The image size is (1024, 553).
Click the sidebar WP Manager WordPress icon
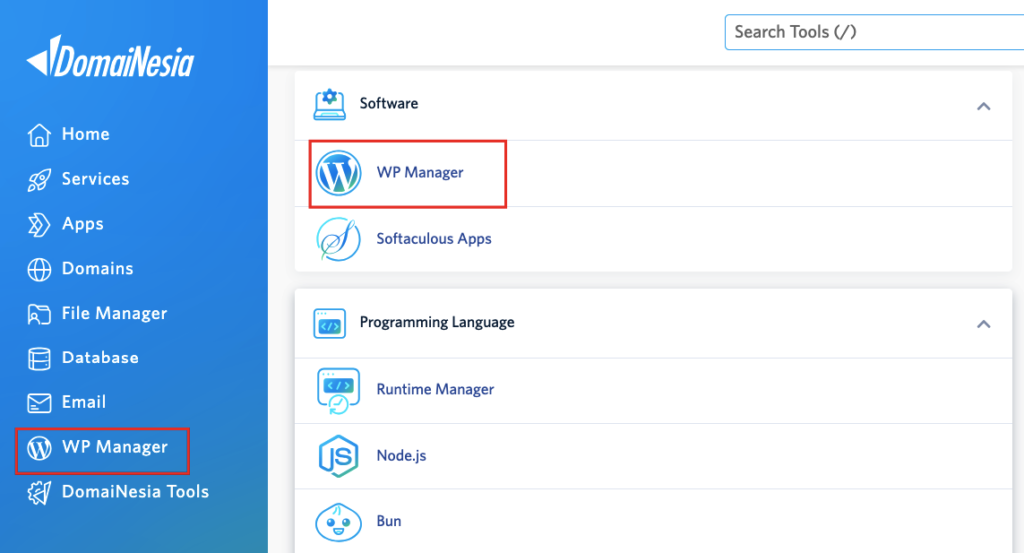tap(39, 448)
